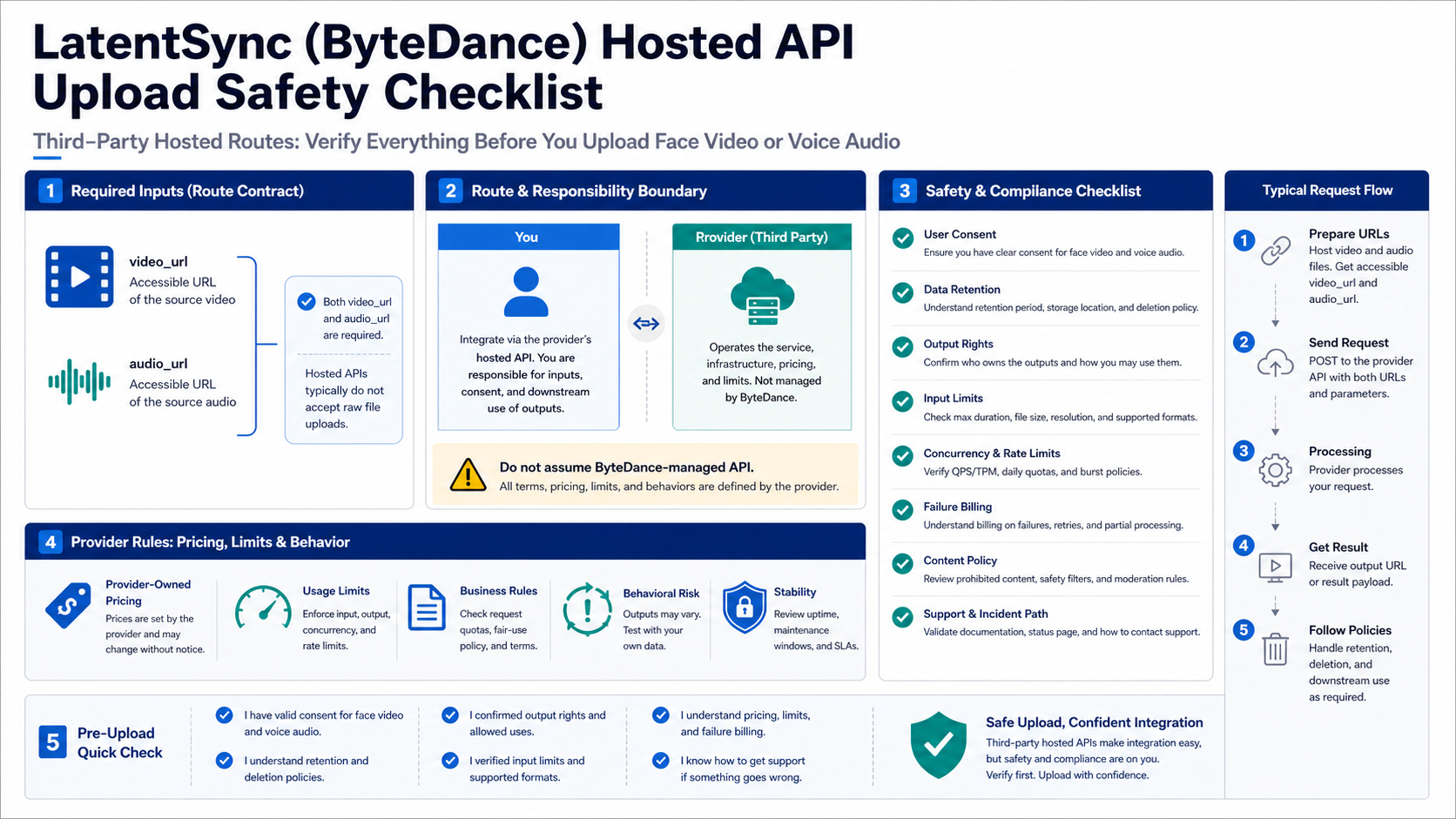1456x819 pixels.
Task: Click the Usage Limits heading
Action: click(x=336, y=591)
